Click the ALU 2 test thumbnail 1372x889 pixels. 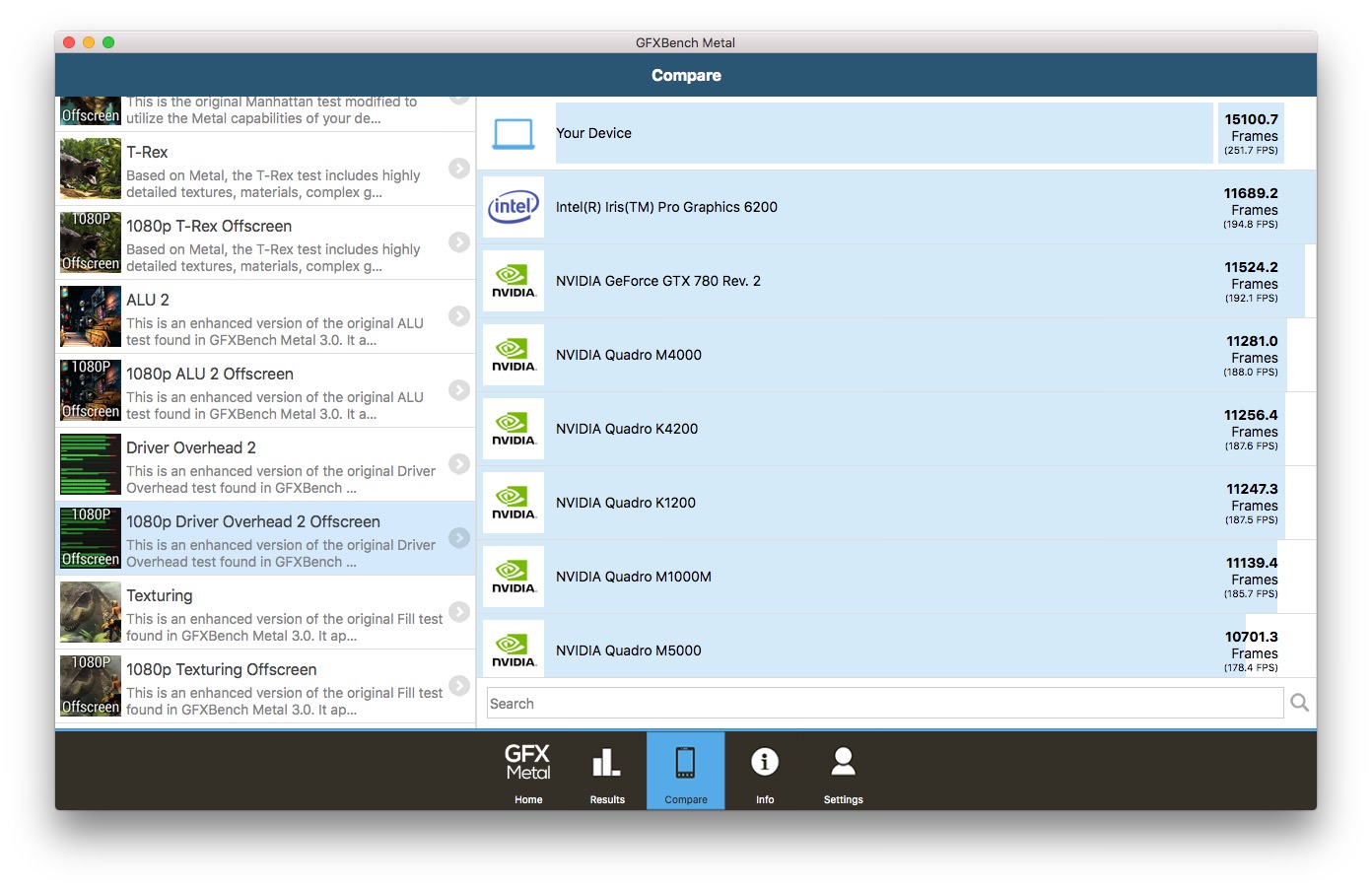point(91,316)
